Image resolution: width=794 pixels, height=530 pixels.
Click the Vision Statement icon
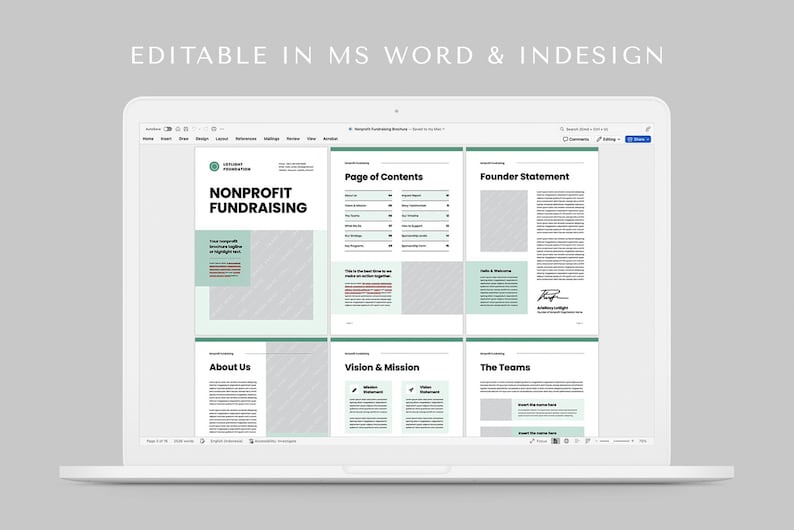411,390
